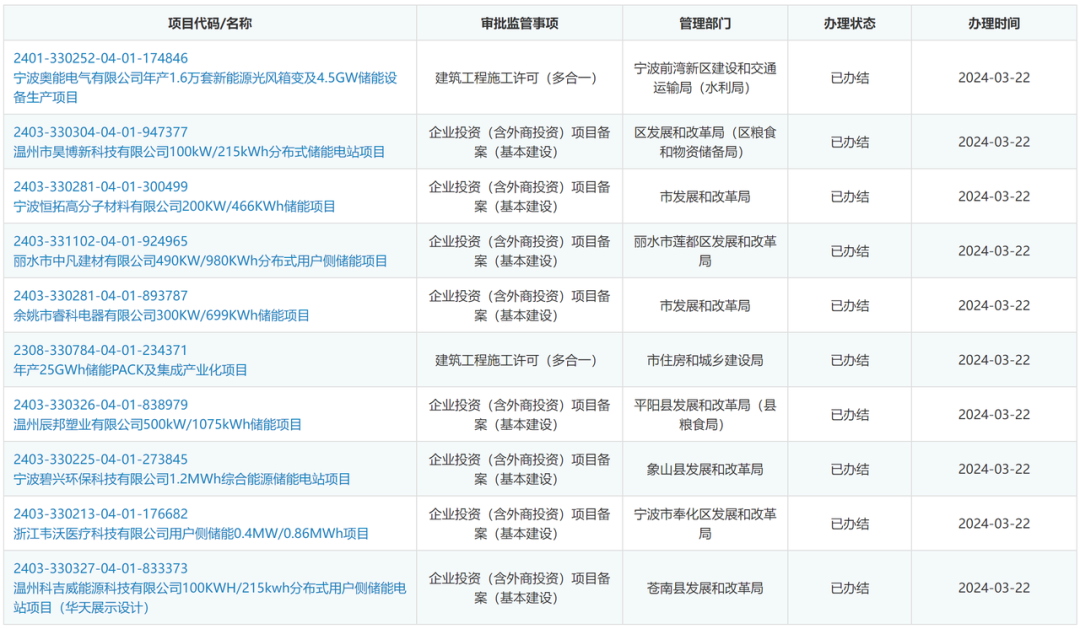This screenshot has height=629, width=1080.
Task: Open project link 宁波奥能电气有限公司 新能源光风箱变
Action: point(205,78)
